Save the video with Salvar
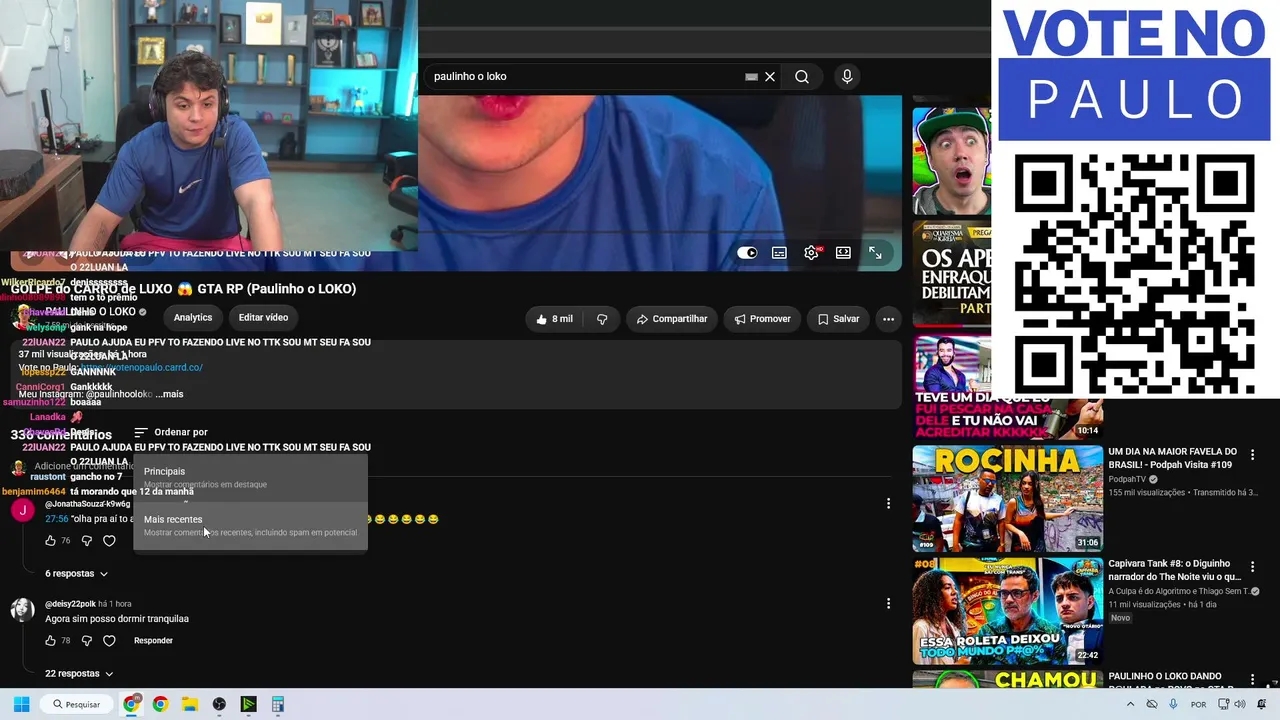This screenshot has width=1280, height=720. 838,319
